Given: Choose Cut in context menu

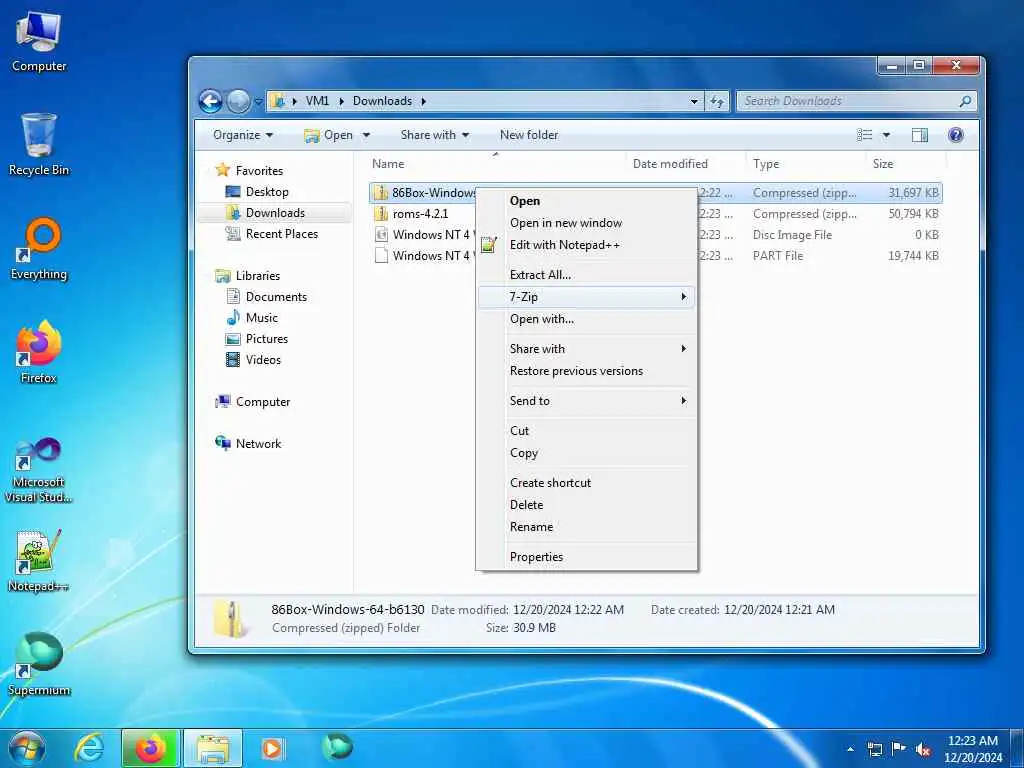Looking at the screenshot, I should (586, 431).
